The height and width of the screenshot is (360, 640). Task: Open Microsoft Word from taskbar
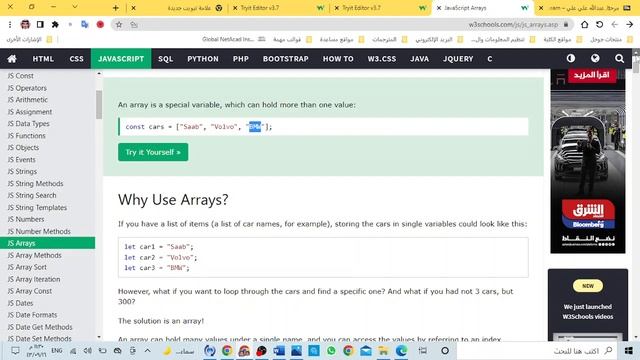[279, 351]
